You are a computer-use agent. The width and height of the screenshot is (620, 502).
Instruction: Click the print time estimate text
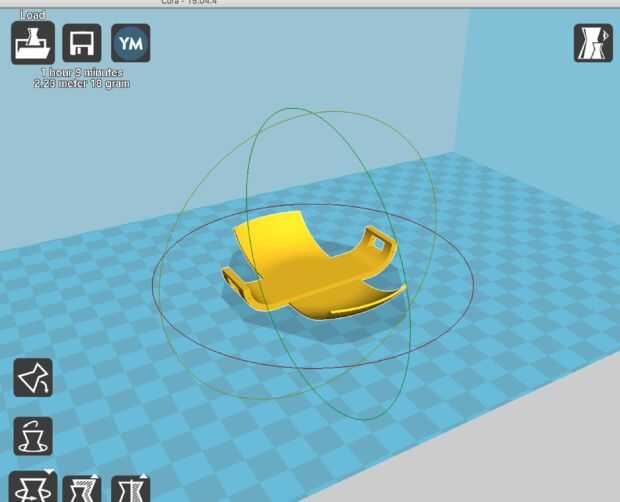click(x=82, y=72)
